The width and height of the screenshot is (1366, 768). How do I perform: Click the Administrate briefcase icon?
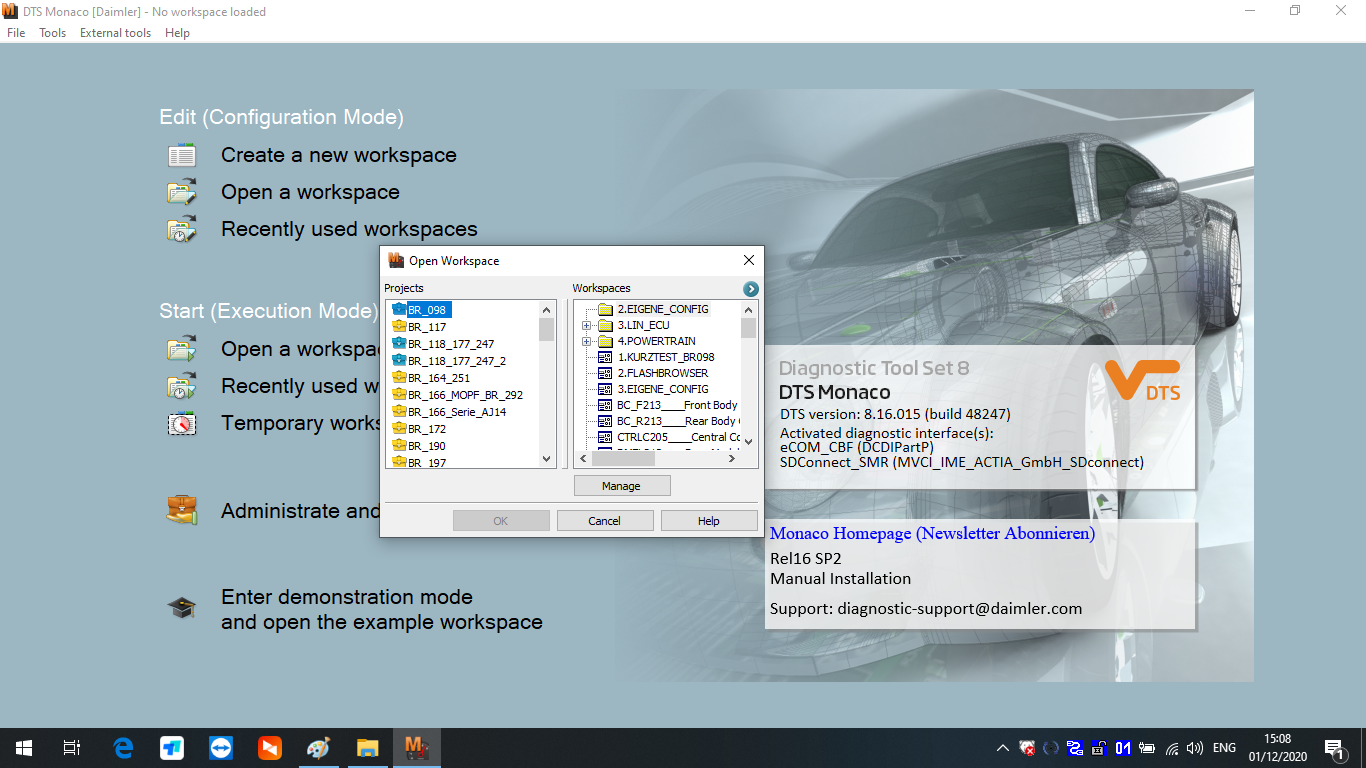[x=181, y=510]
